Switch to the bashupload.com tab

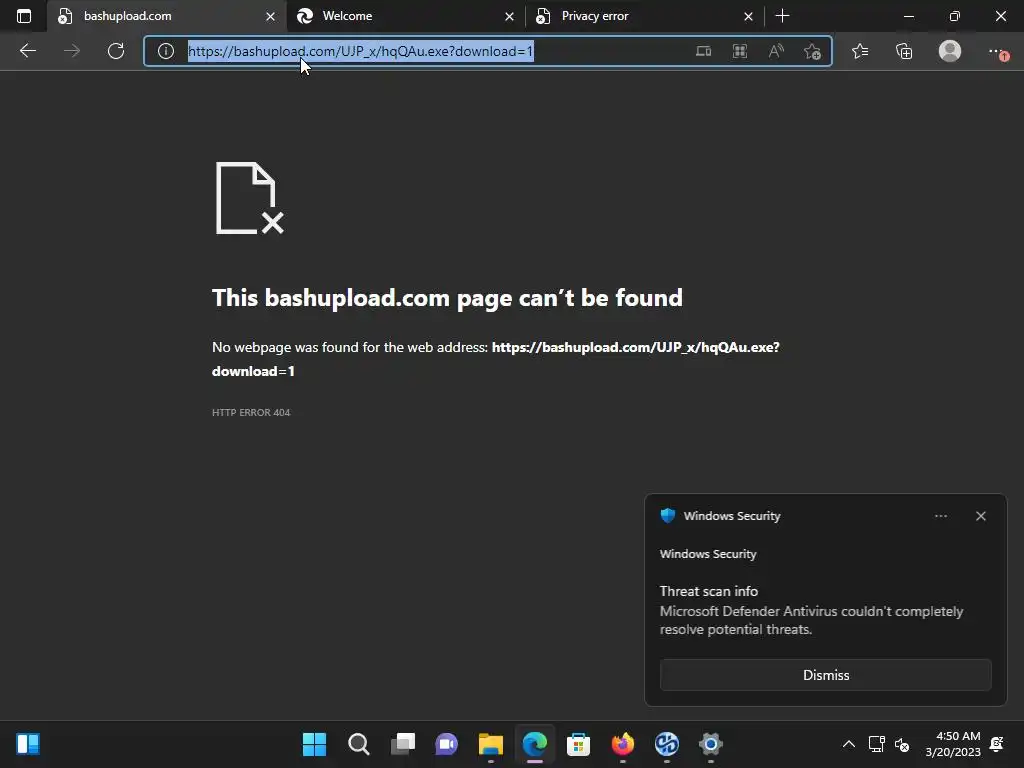(167, 16)
